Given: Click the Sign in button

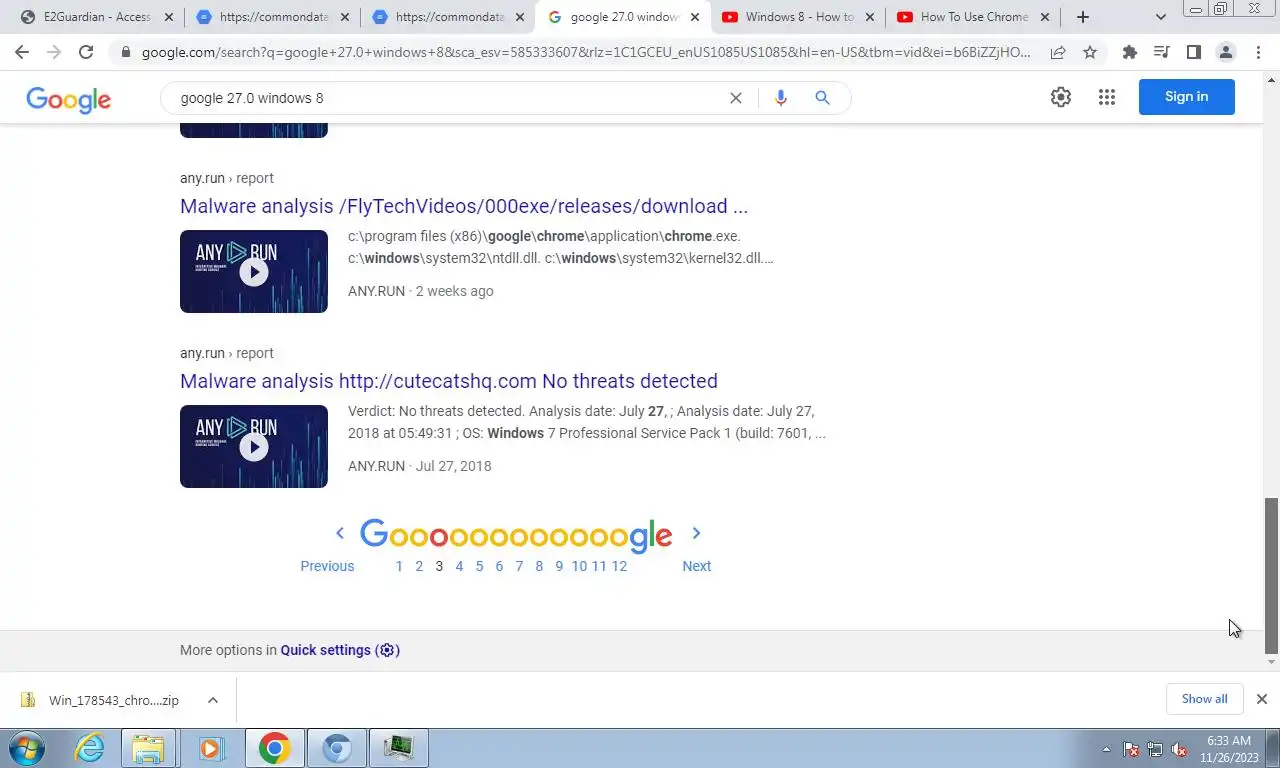Looking at the screenshot, I should [1186, 97].
